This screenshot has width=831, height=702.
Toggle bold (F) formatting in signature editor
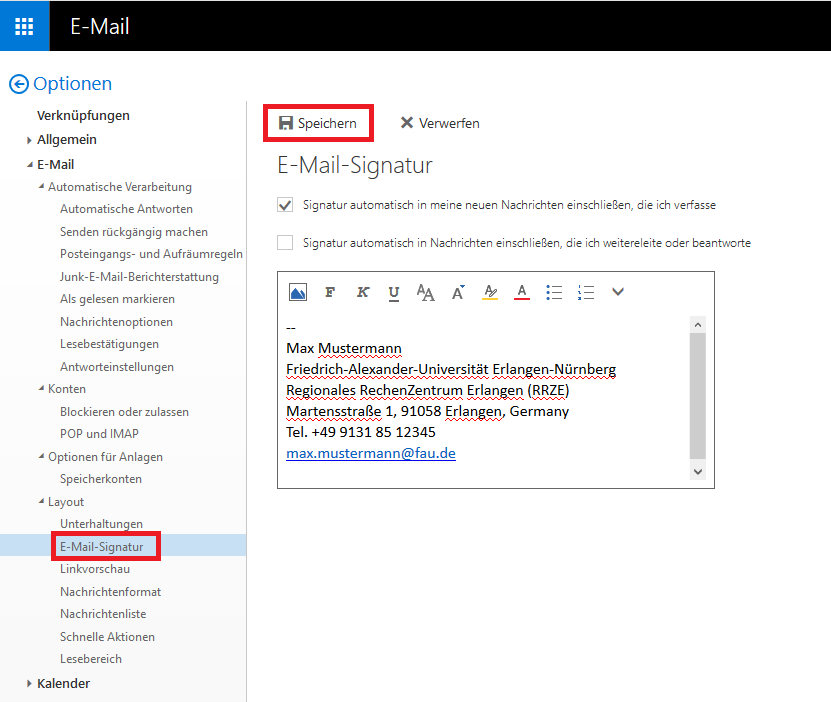click(330, 292)
